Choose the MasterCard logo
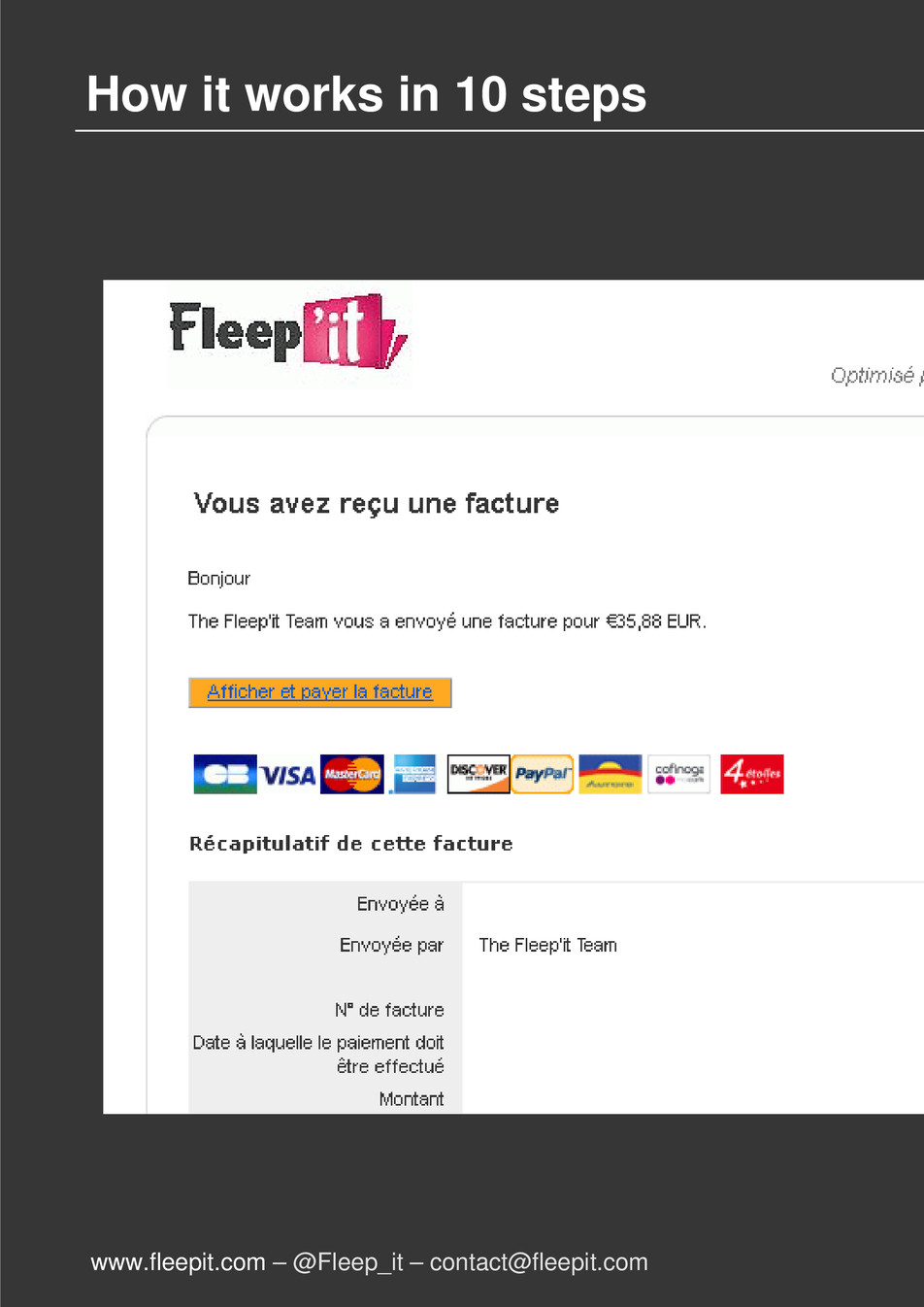924x1307 pixels. 351,774
